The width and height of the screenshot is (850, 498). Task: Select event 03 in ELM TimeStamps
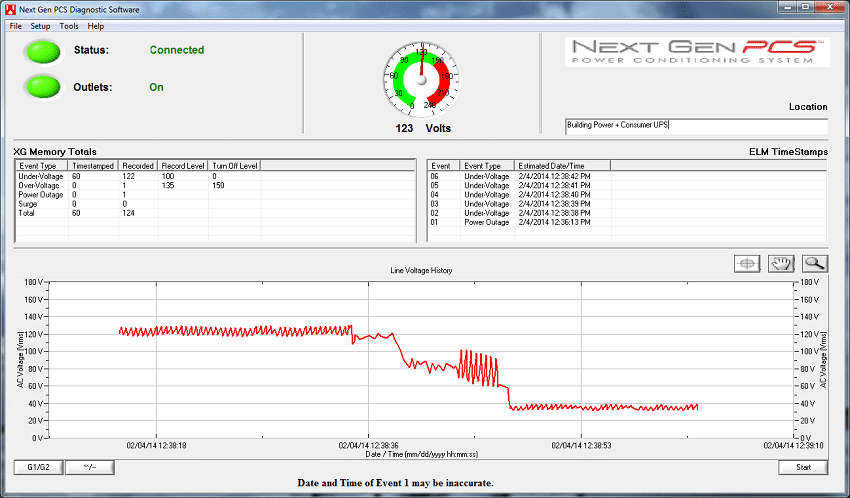click(627, 204)
